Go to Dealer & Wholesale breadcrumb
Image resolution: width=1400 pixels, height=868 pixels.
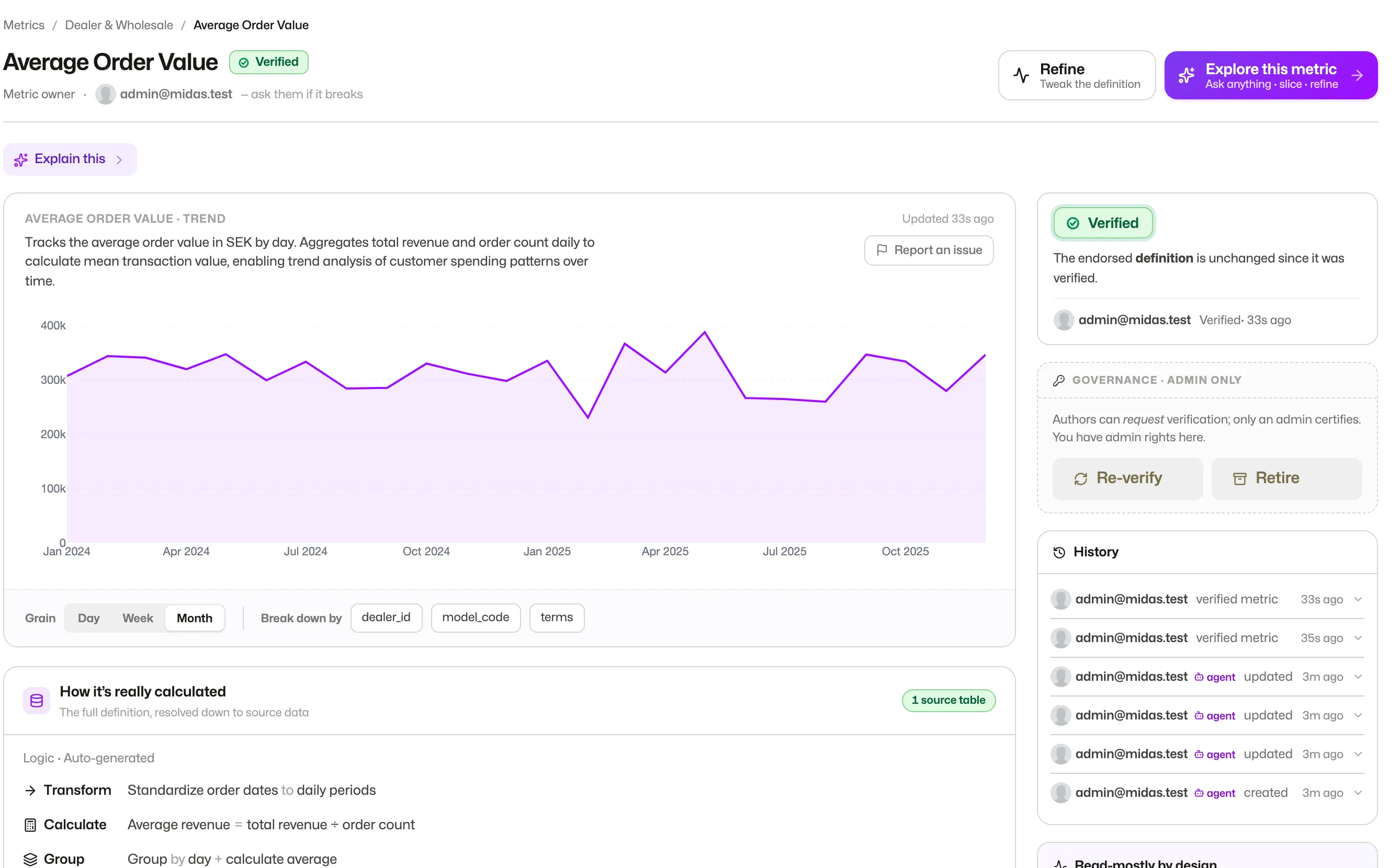119,25
